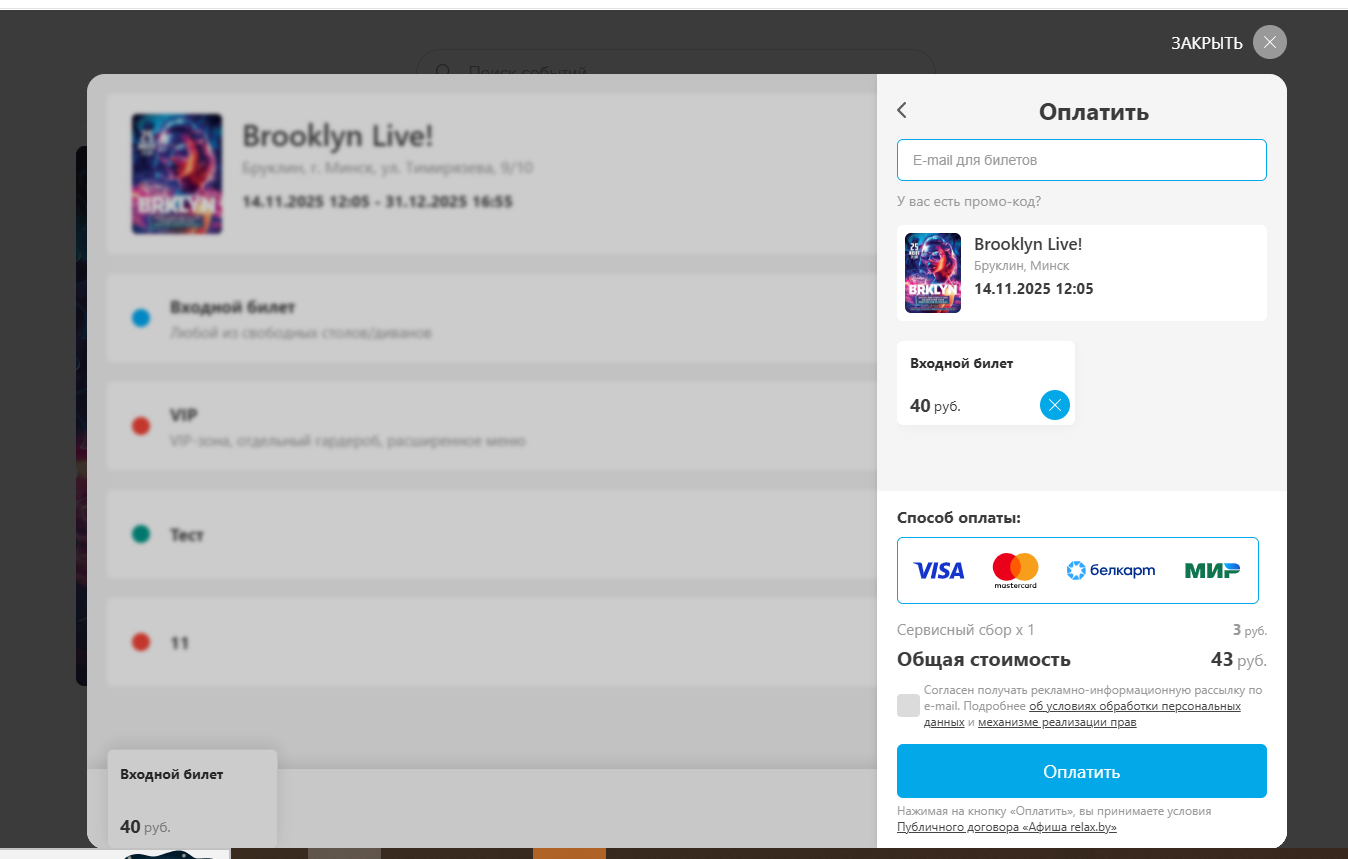This screenshot has width=1348, height=859.
Task: Open Публичного договора Афиша relax.by link
Action: tap(1007, 827)
